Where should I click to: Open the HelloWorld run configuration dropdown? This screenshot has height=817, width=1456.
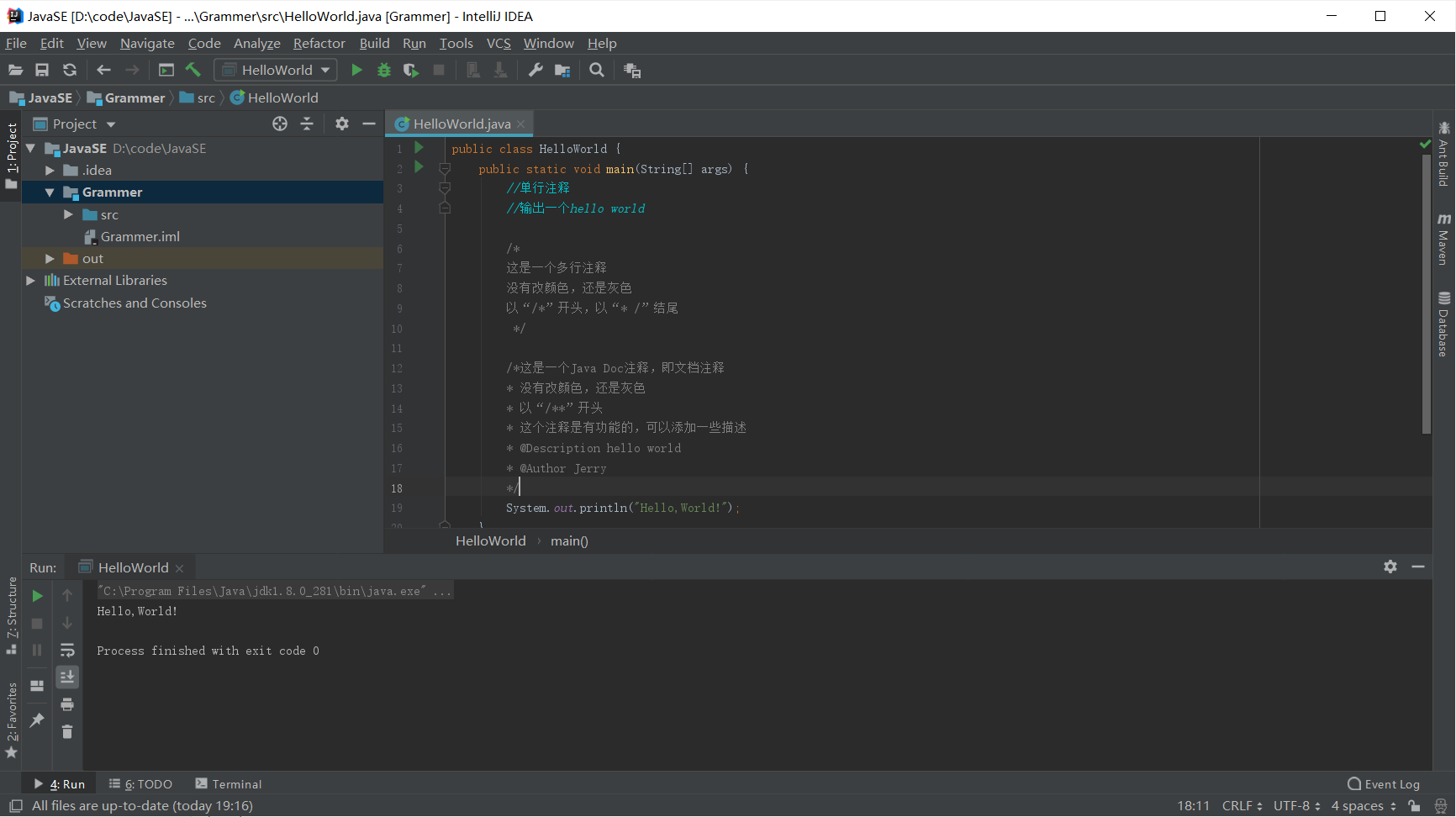tap(276, 70)
